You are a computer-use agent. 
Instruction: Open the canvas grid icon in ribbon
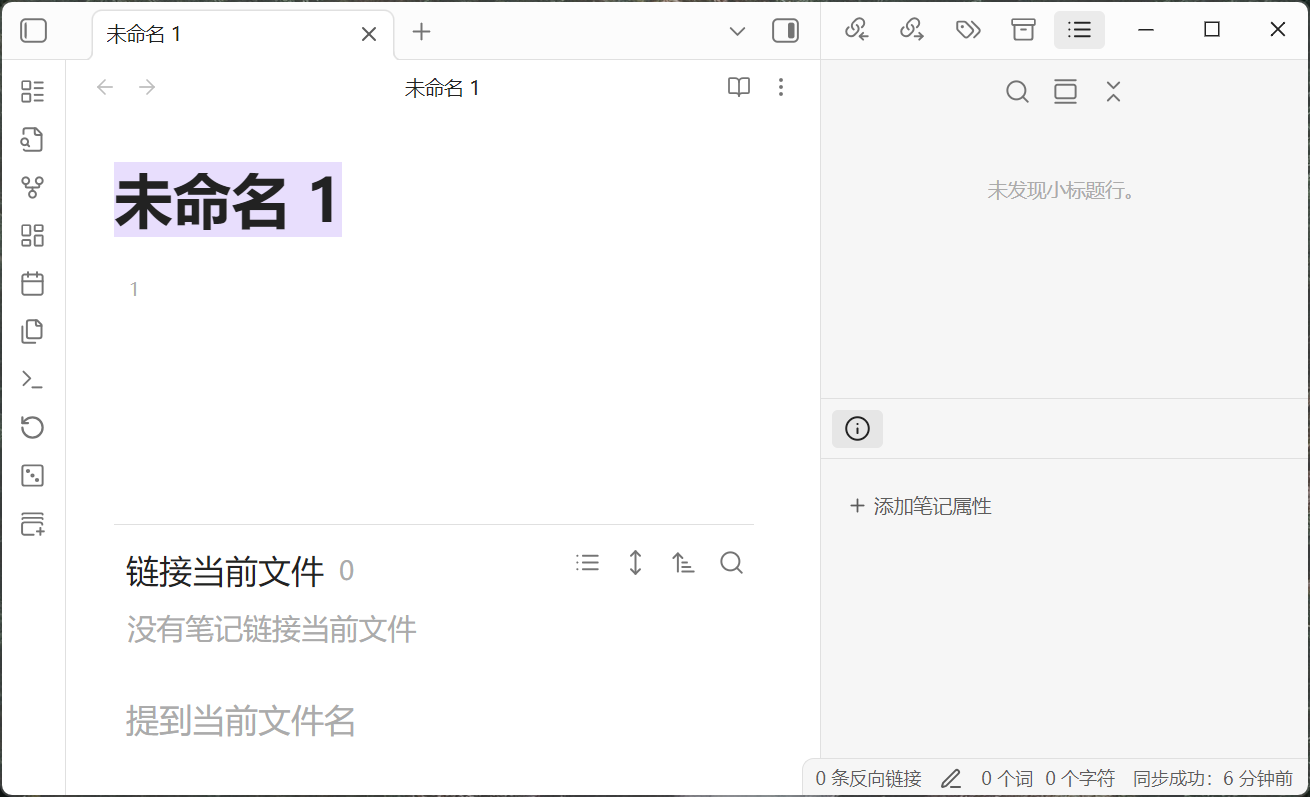[33, 236]
